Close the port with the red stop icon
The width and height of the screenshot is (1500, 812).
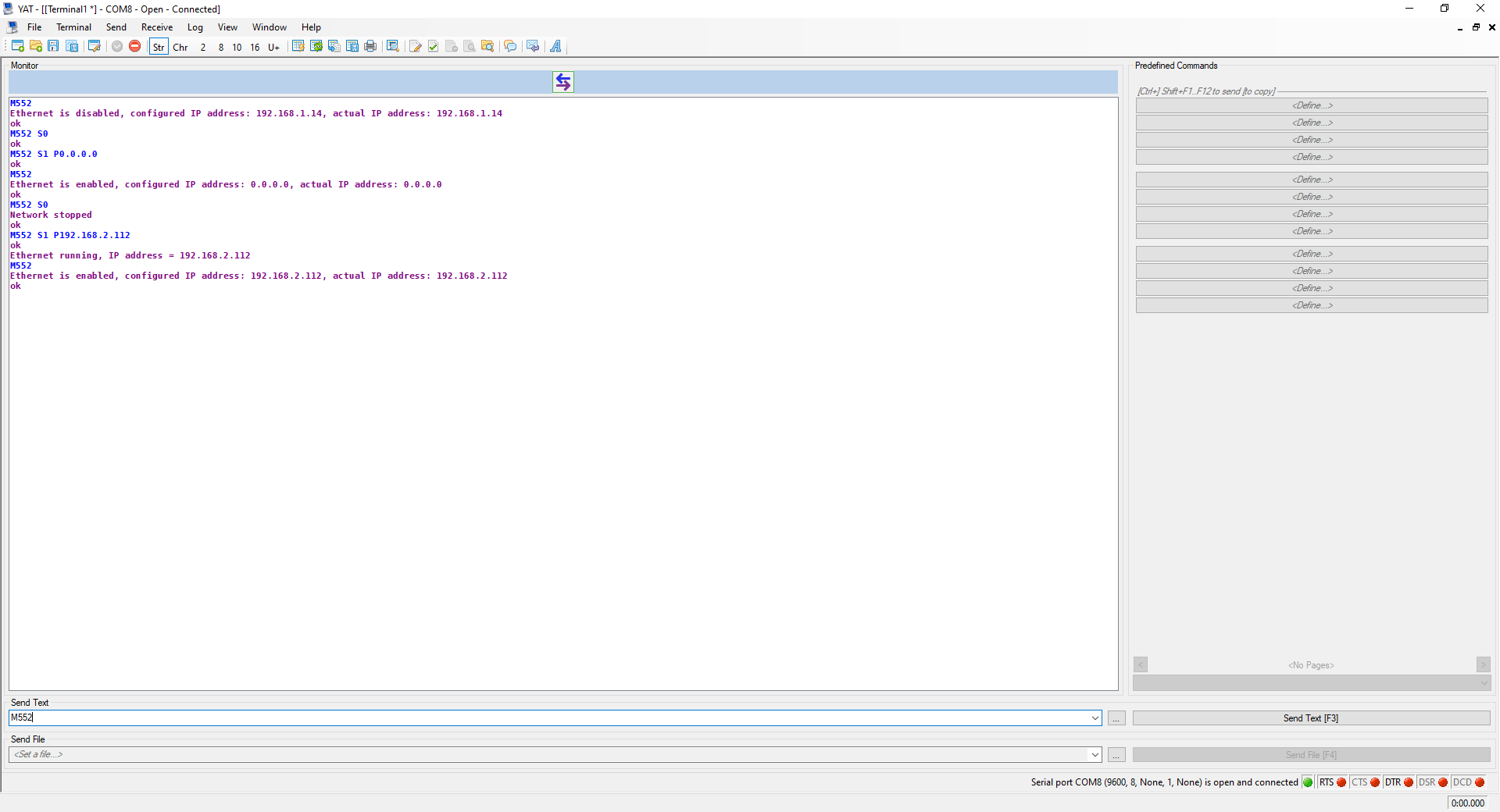[x=135, y=46]
